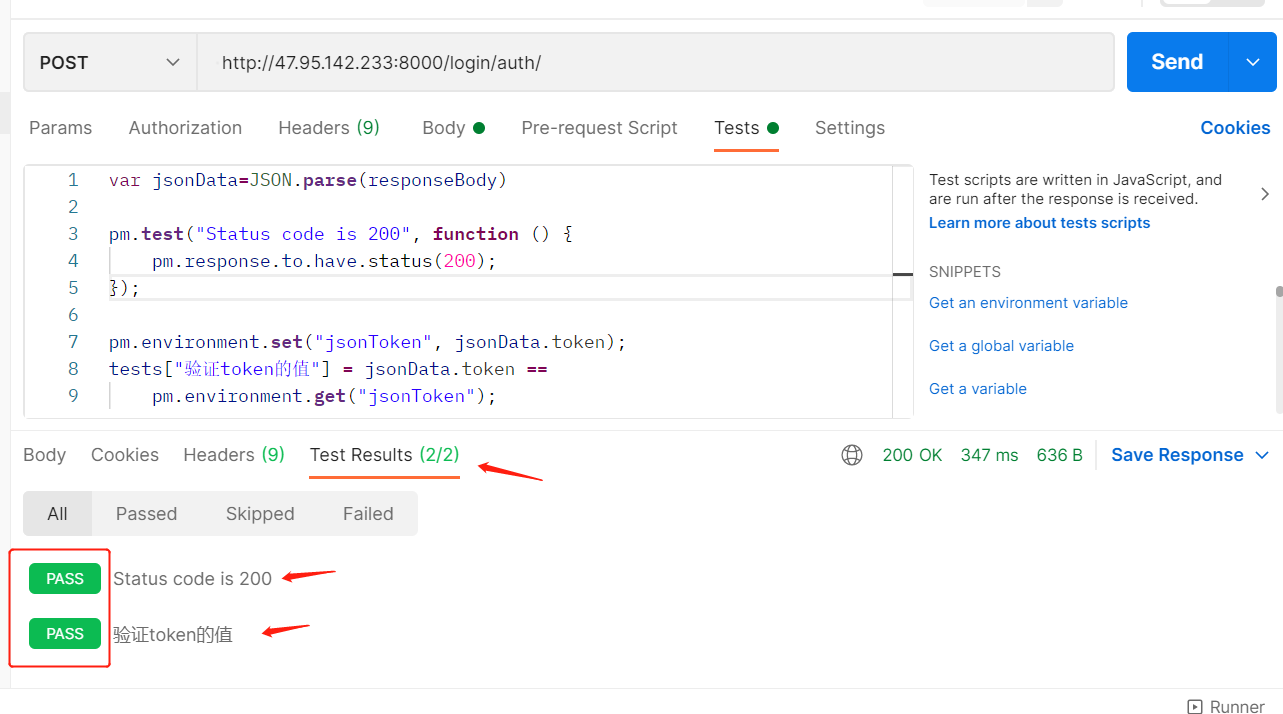This screenshot has height=714, width=1283.
Task: Show Skipped test results
Action: (x=260, y=514)
